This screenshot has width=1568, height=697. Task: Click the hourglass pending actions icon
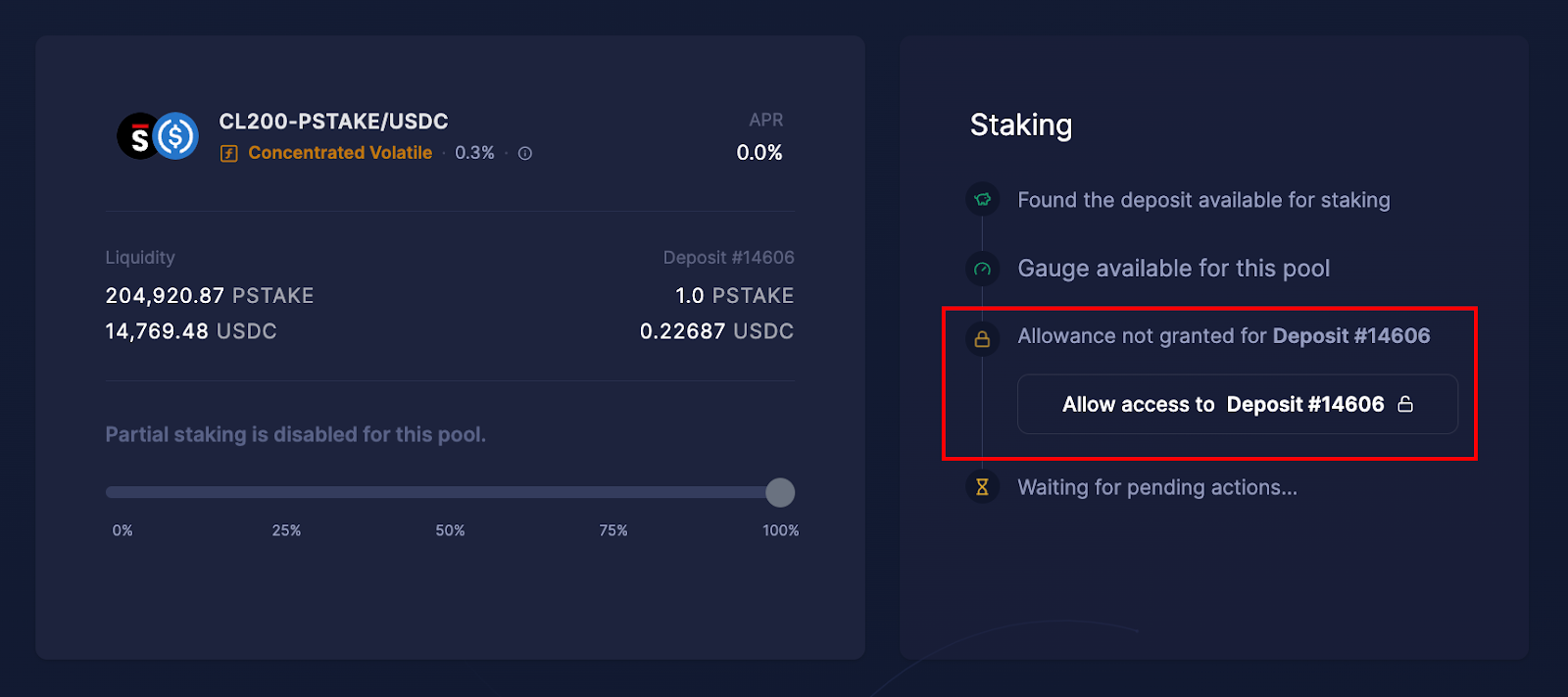(982, 486)
